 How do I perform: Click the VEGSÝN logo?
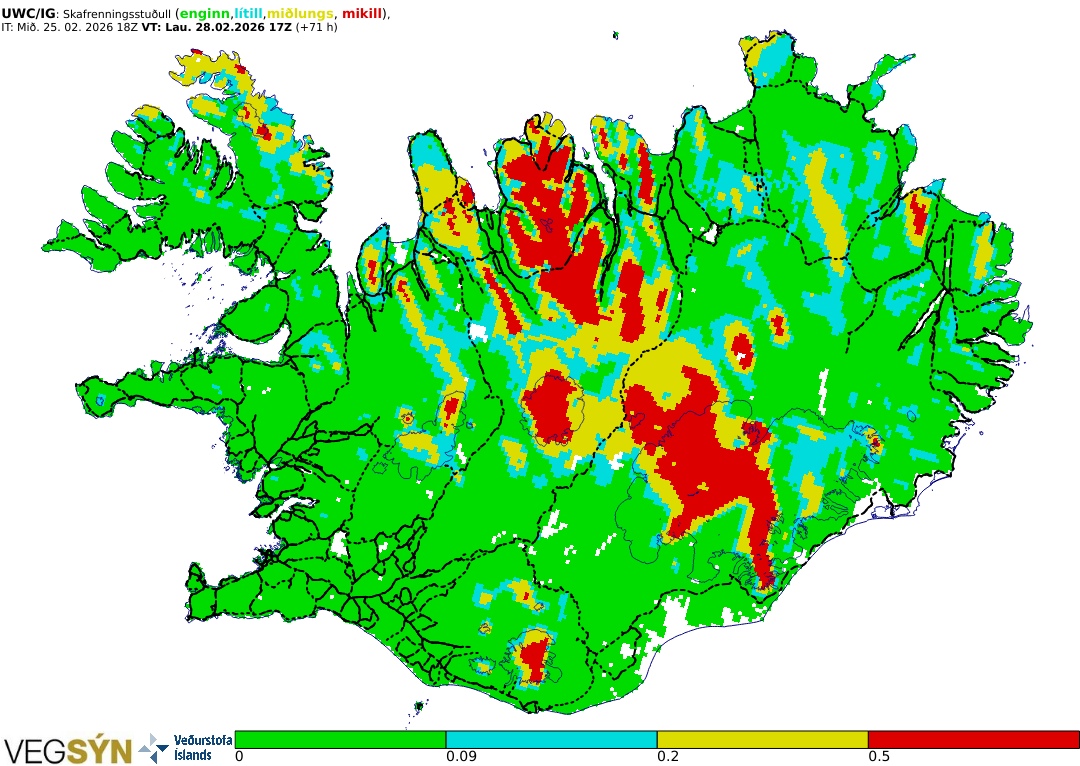click(x=68, y=750)
